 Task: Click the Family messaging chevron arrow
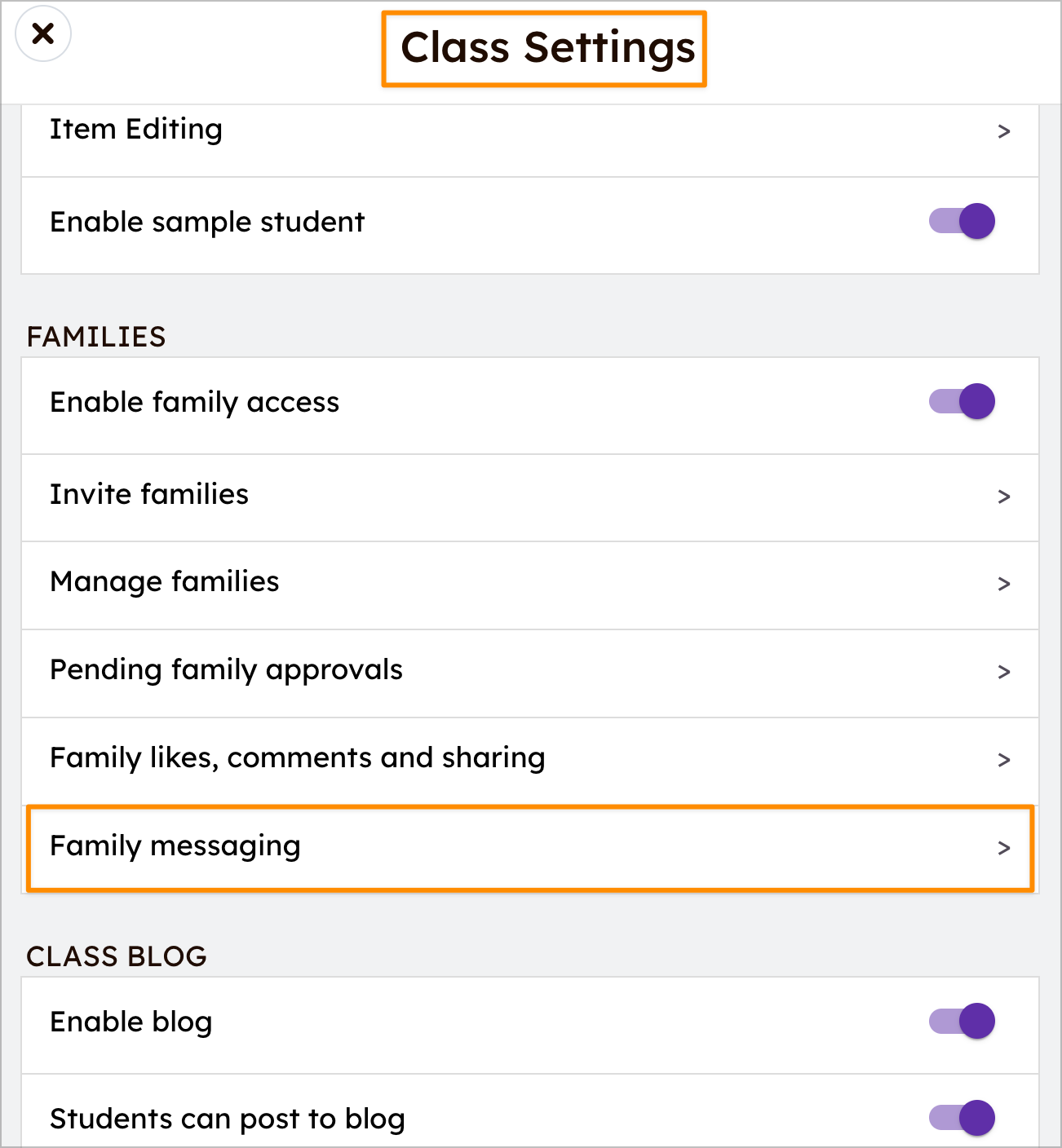pos(1004,848)
